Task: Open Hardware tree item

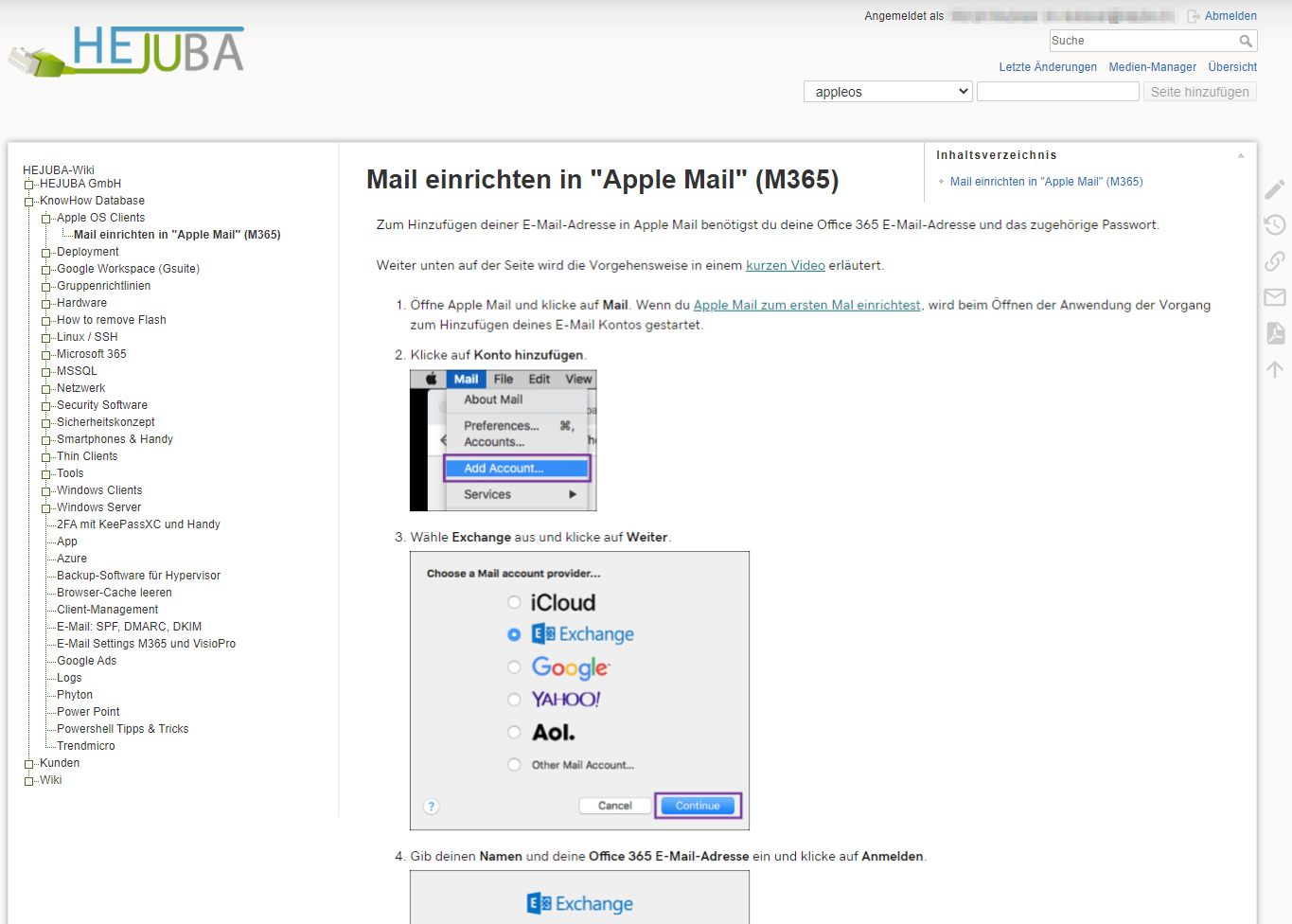Action: (81, 303)
